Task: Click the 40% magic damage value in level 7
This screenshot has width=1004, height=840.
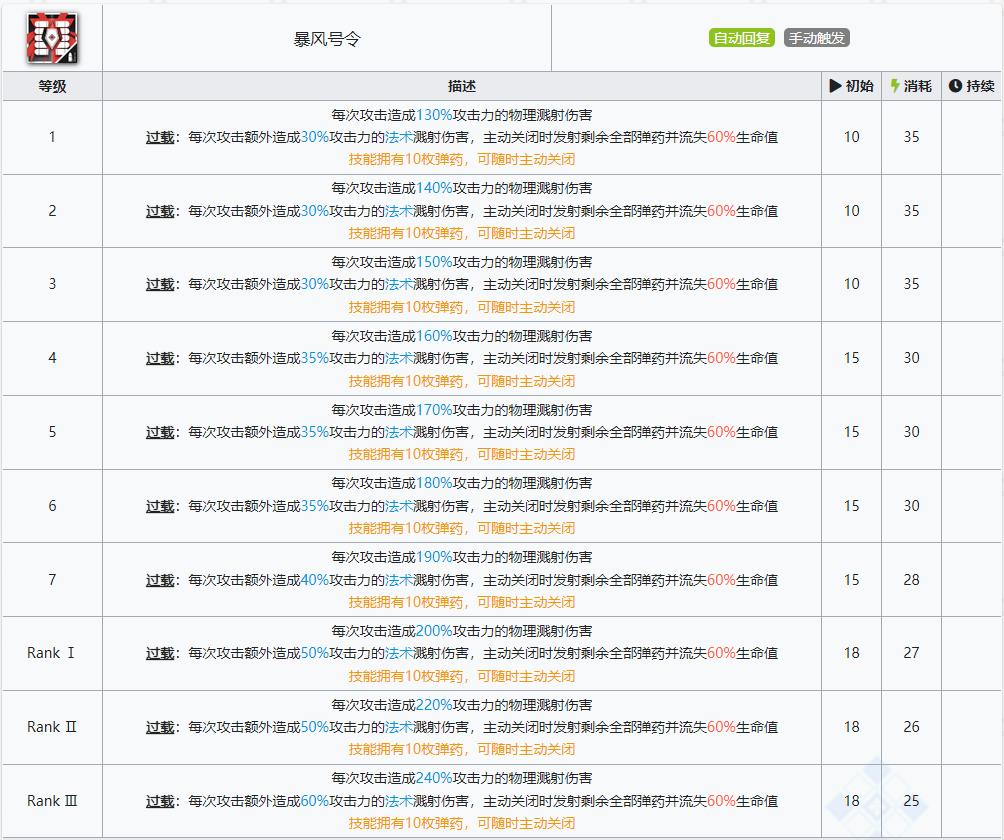Action: [x=314, y=580]
